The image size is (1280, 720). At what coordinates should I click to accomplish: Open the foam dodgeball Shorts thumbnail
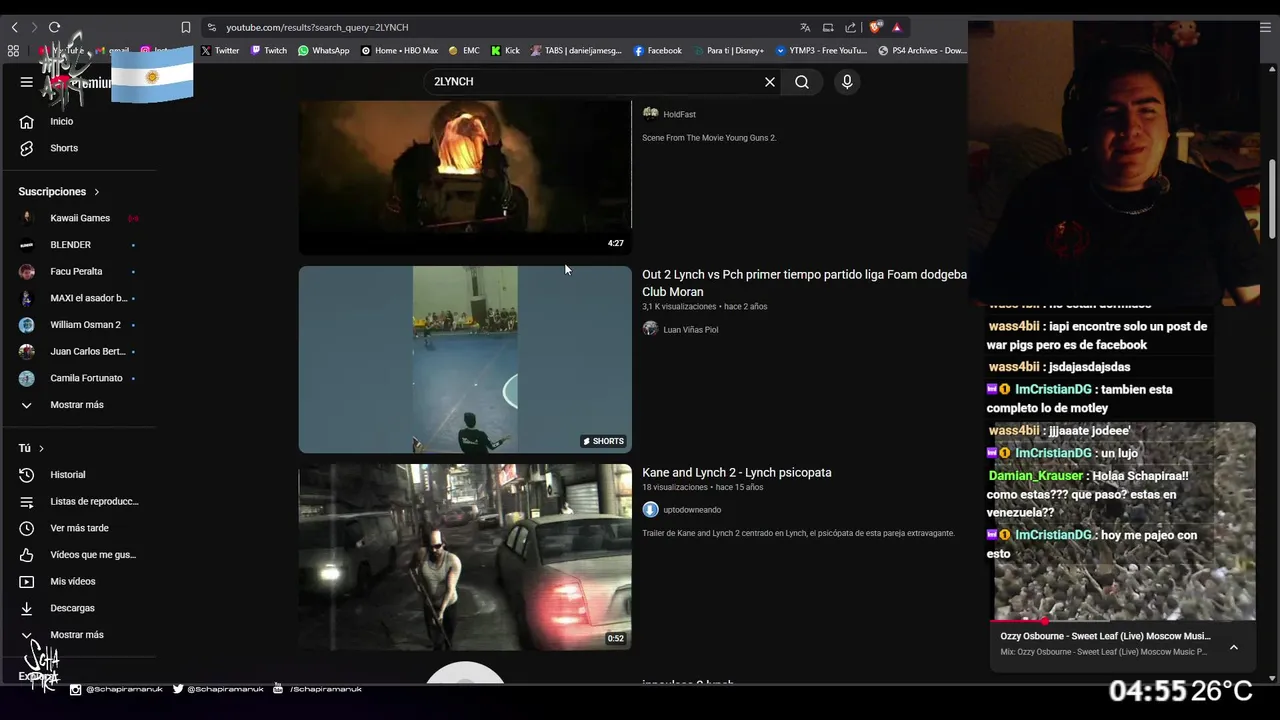click(465, 360)
